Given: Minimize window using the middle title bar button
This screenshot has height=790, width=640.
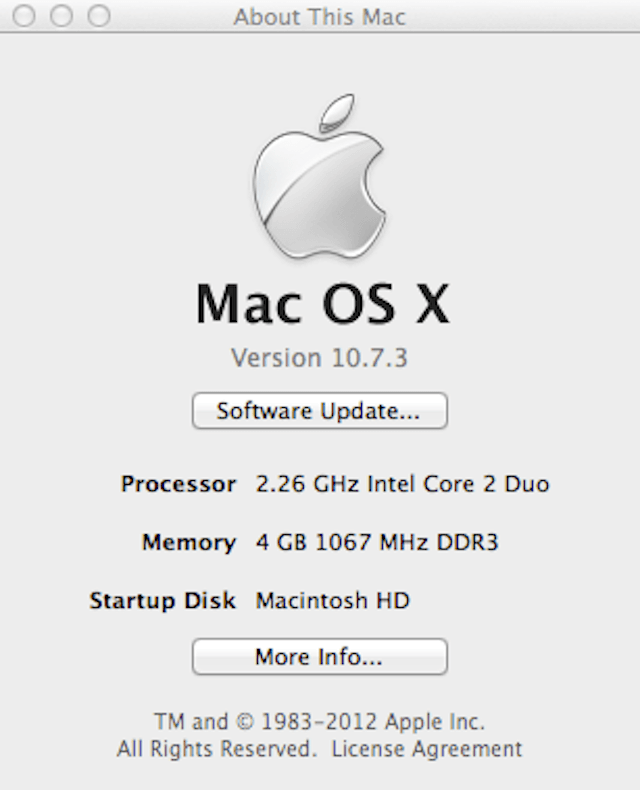Looking at the screenshot, I should tap(61, 16).
